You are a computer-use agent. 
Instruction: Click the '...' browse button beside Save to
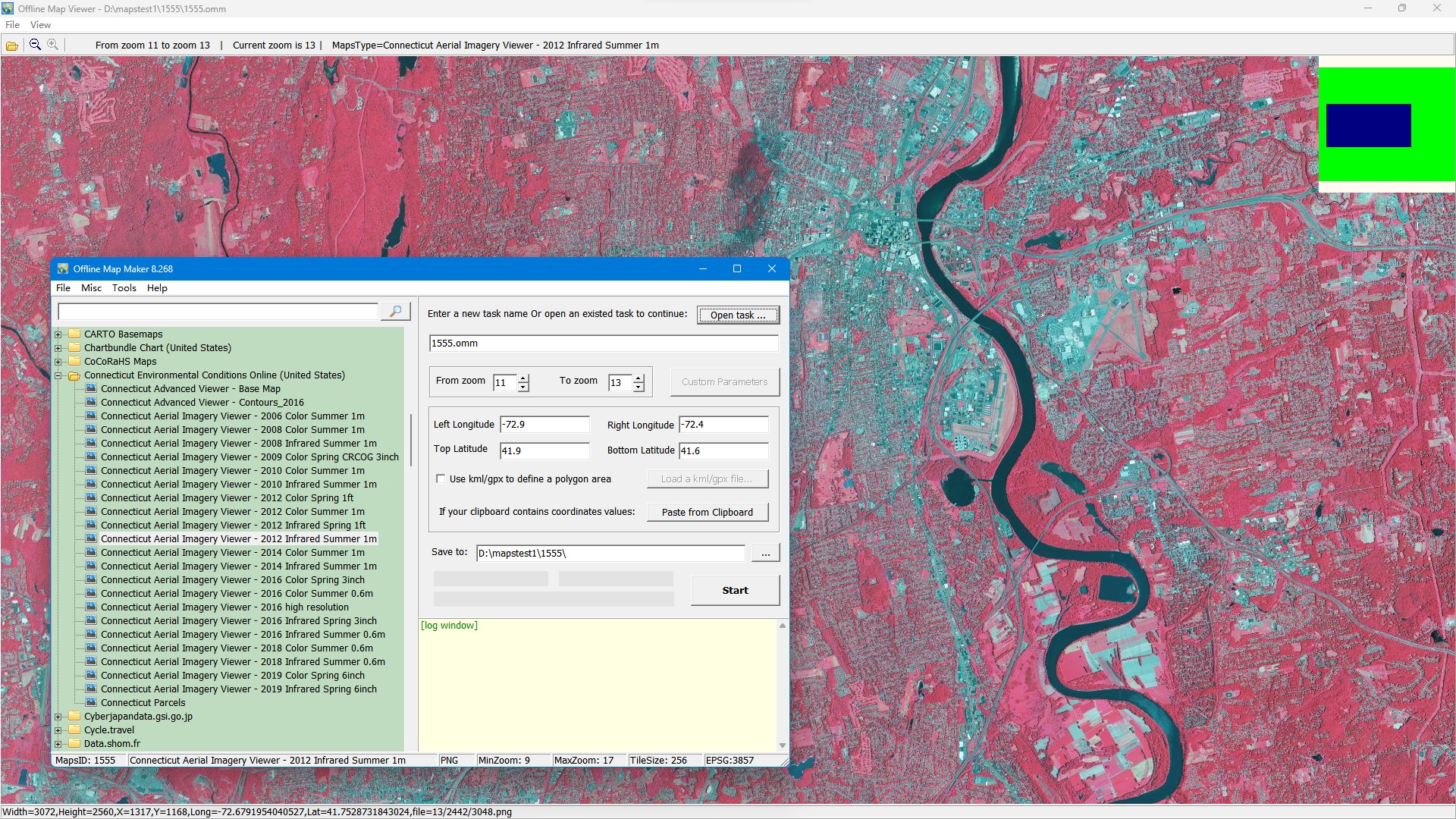click(x=765, y=553)
